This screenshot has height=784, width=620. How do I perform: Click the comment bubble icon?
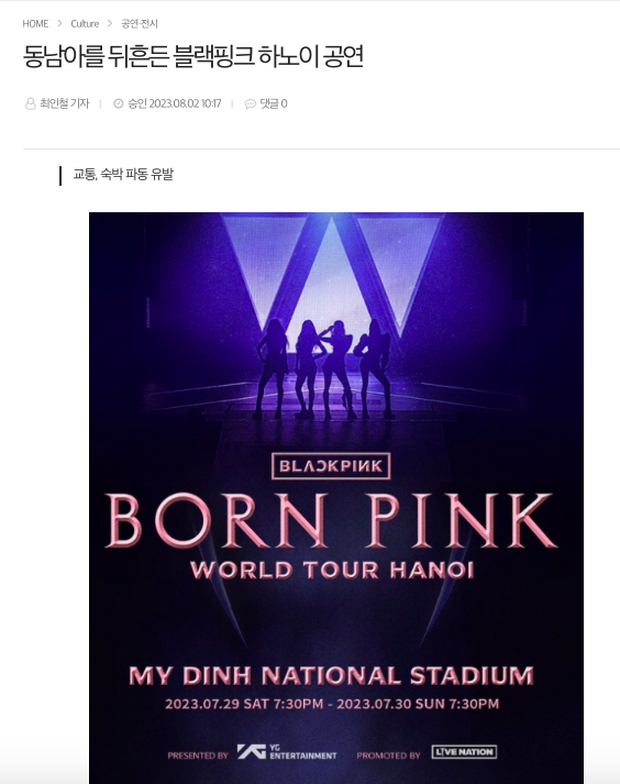[x=250, y=104]
